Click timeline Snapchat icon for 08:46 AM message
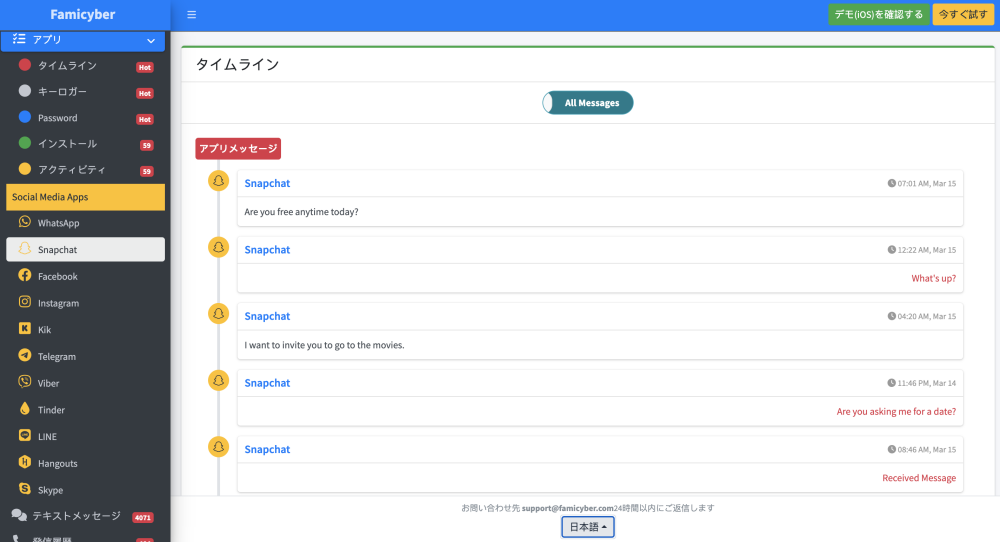 pos(218,447)
